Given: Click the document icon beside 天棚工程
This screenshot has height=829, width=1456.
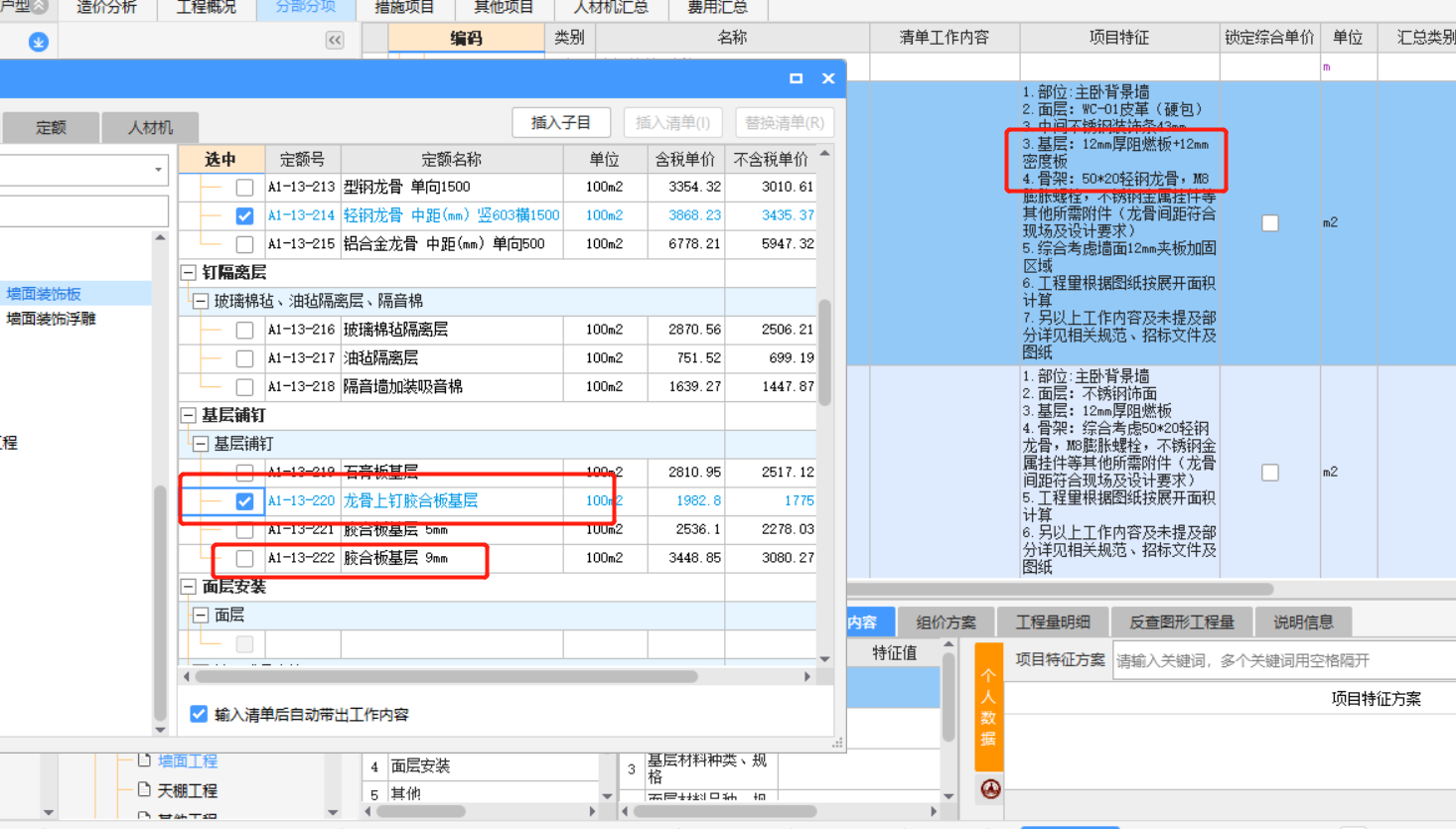Looking at the screenshot, I should point(144,790).
